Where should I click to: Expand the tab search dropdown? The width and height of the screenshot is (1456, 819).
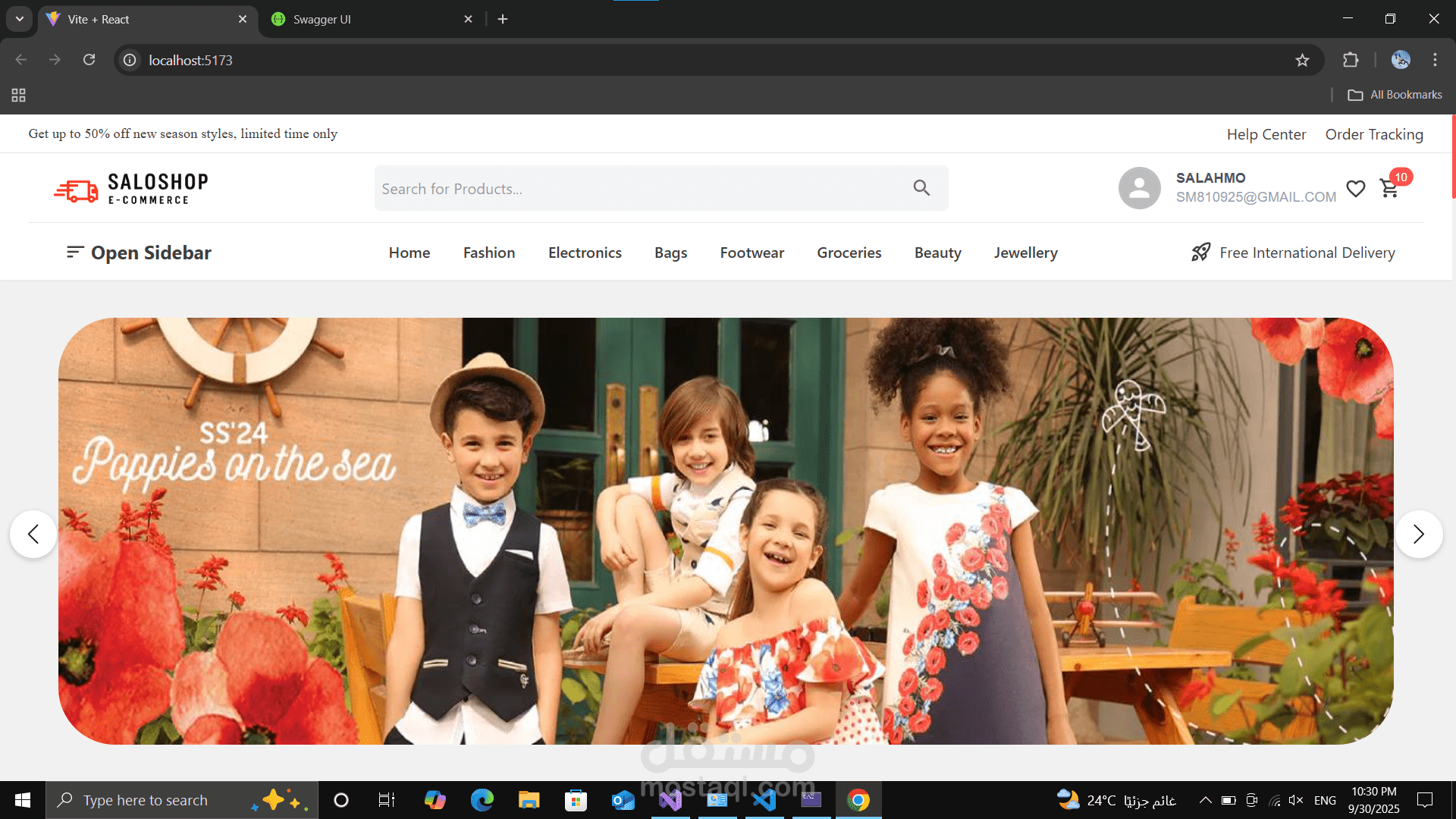[x=20, y=19]
